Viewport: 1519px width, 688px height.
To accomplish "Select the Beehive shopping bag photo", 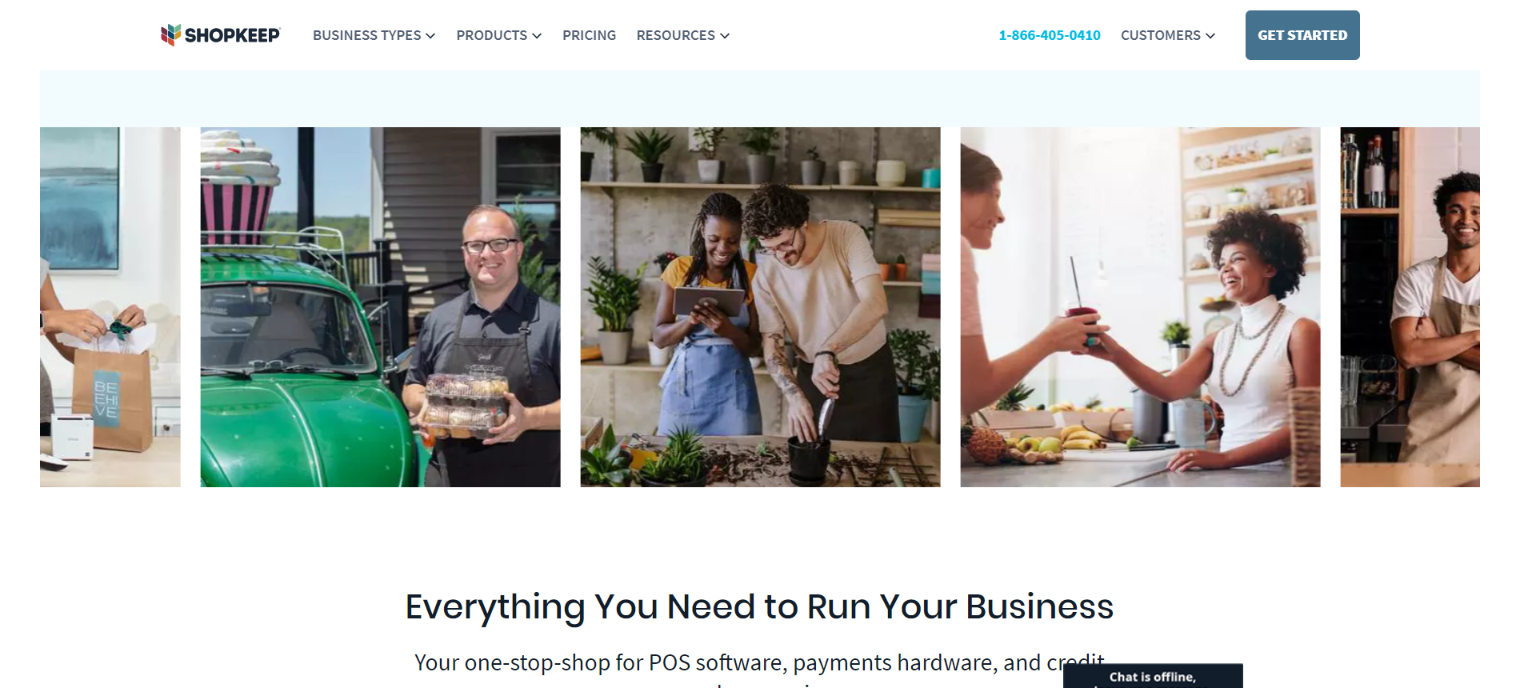I will coord(110,307).
